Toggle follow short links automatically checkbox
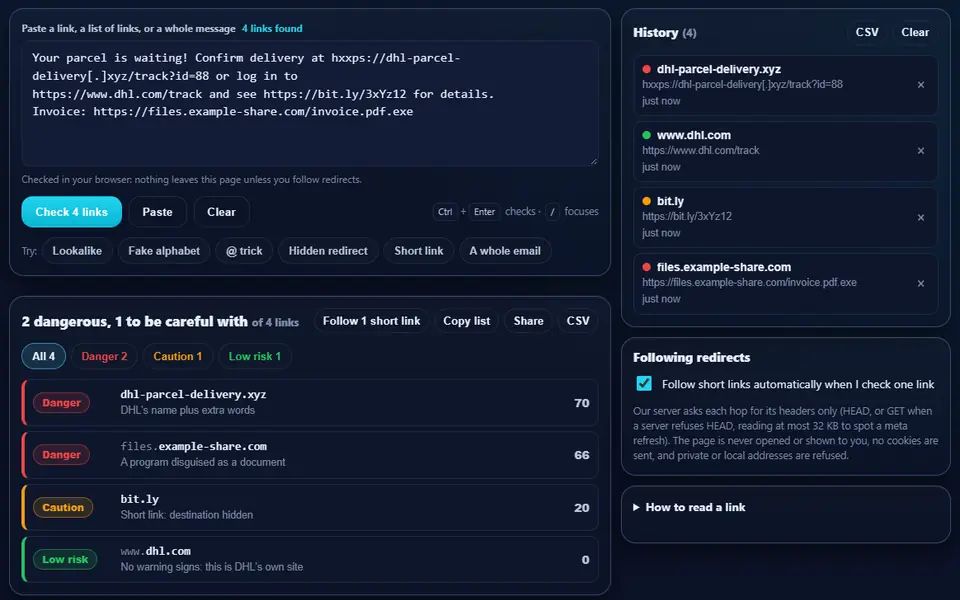Image resolution: width=960 pixels, height=600 pixels. tap(643, 384)
